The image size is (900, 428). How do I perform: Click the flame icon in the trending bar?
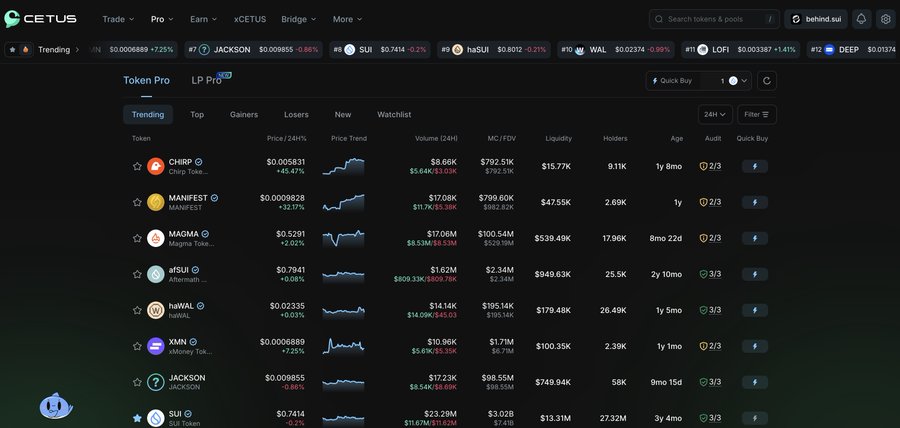point(25,50)
